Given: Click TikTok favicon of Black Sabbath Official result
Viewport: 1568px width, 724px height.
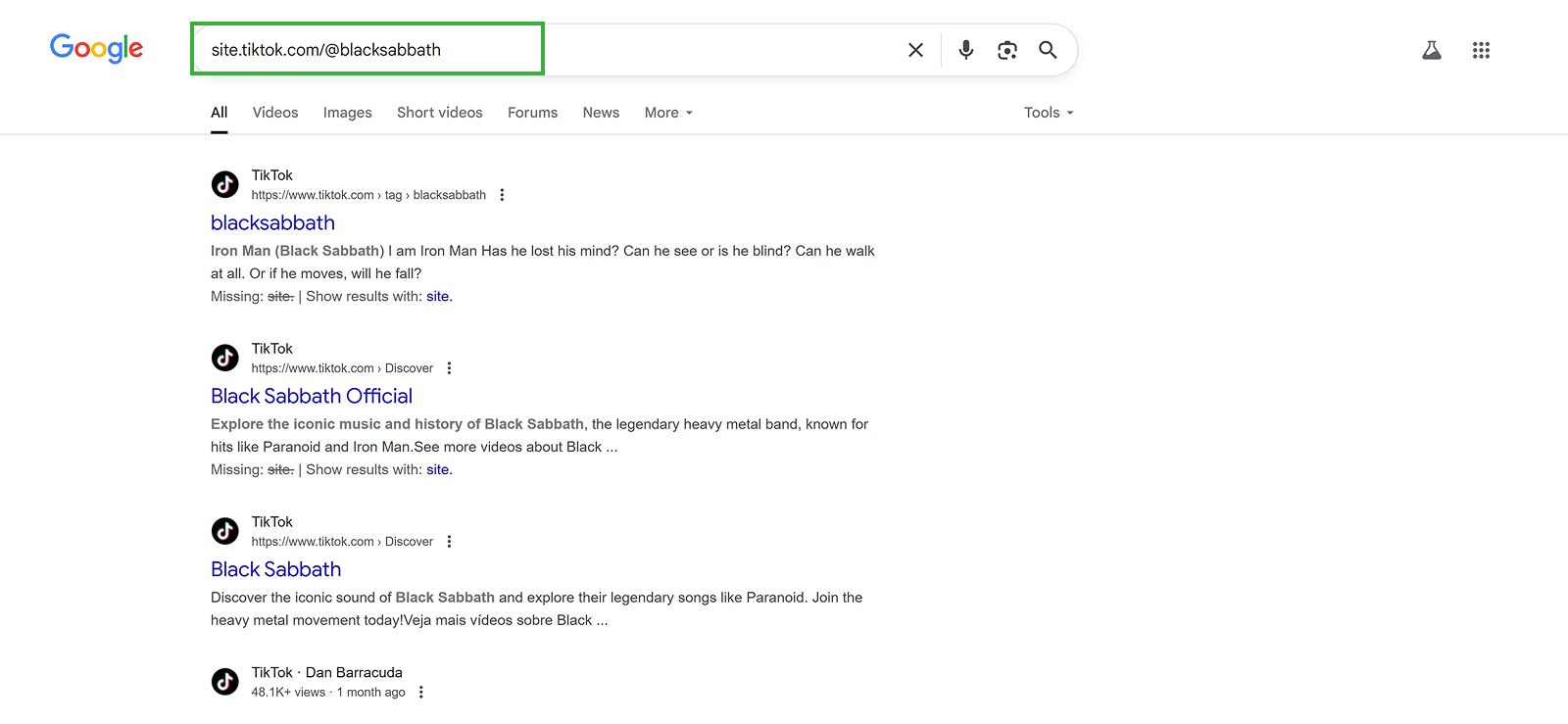Looking at the screenshot, I should [225, 358].
